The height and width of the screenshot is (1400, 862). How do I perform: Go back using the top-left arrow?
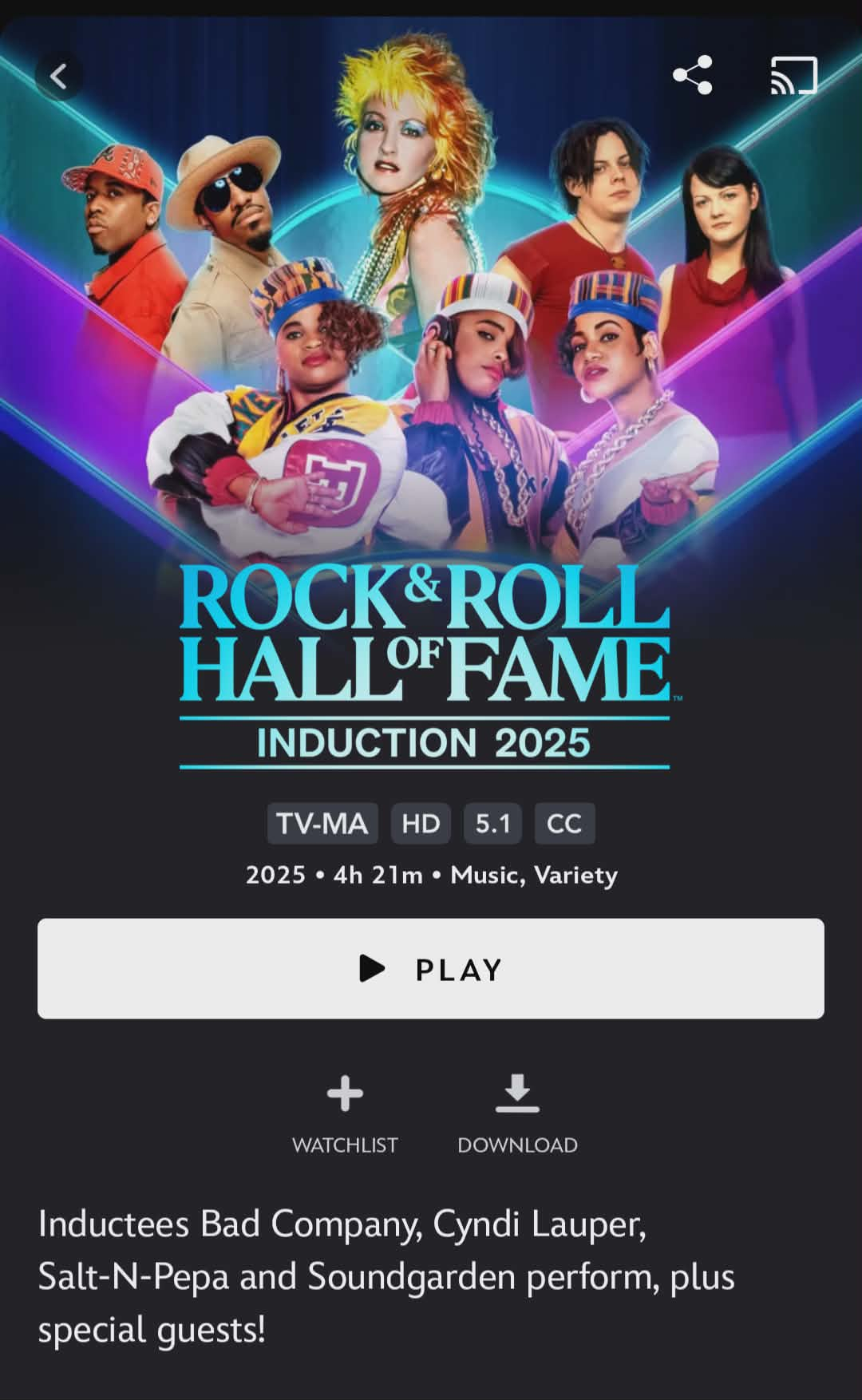[x=58, y=76]
